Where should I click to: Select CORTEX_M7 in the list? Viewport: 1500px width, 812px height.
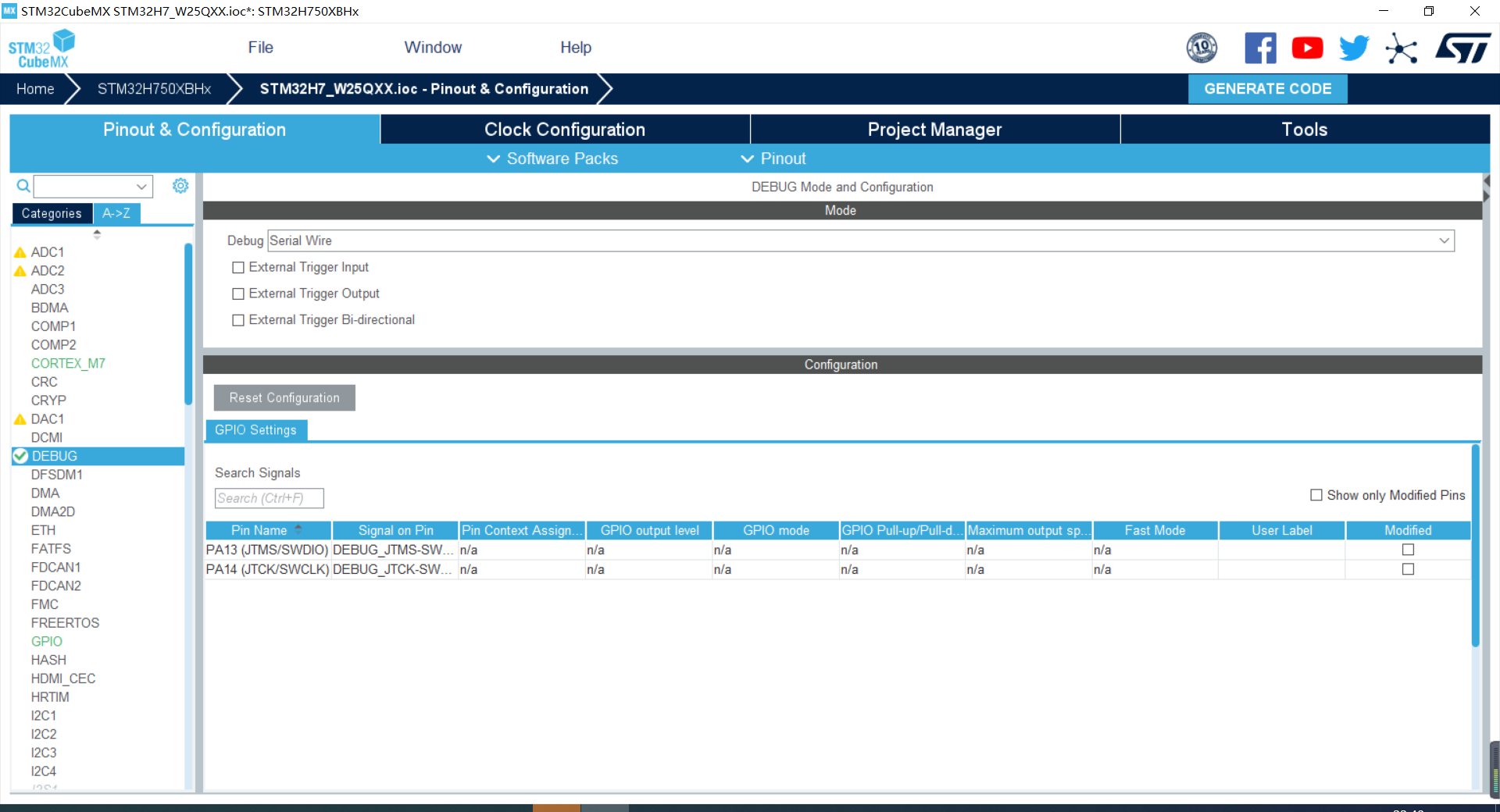[x=68, y=364]
